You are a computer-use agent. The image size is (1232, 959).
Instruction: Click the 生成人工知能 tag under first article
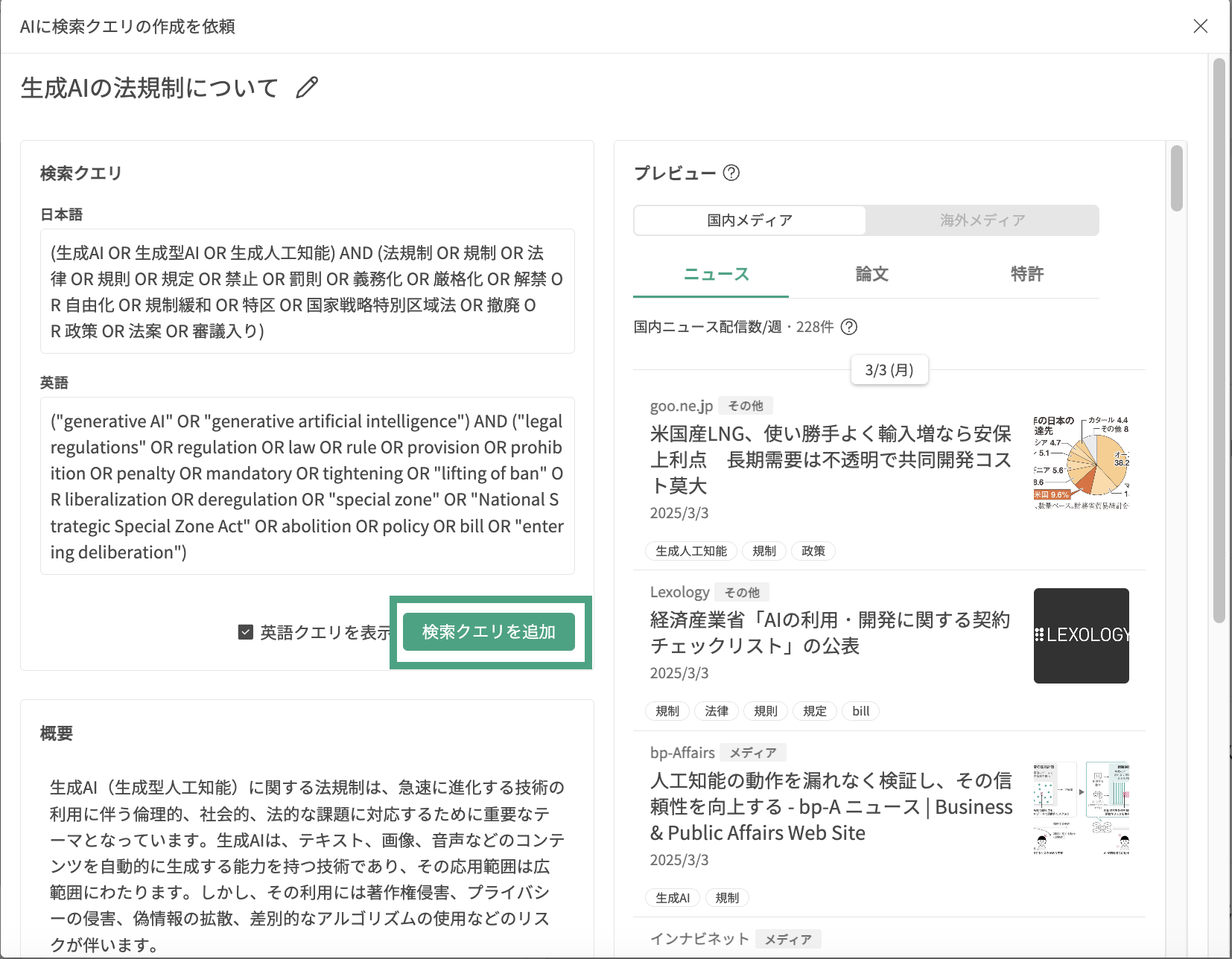tap(690, 551)
